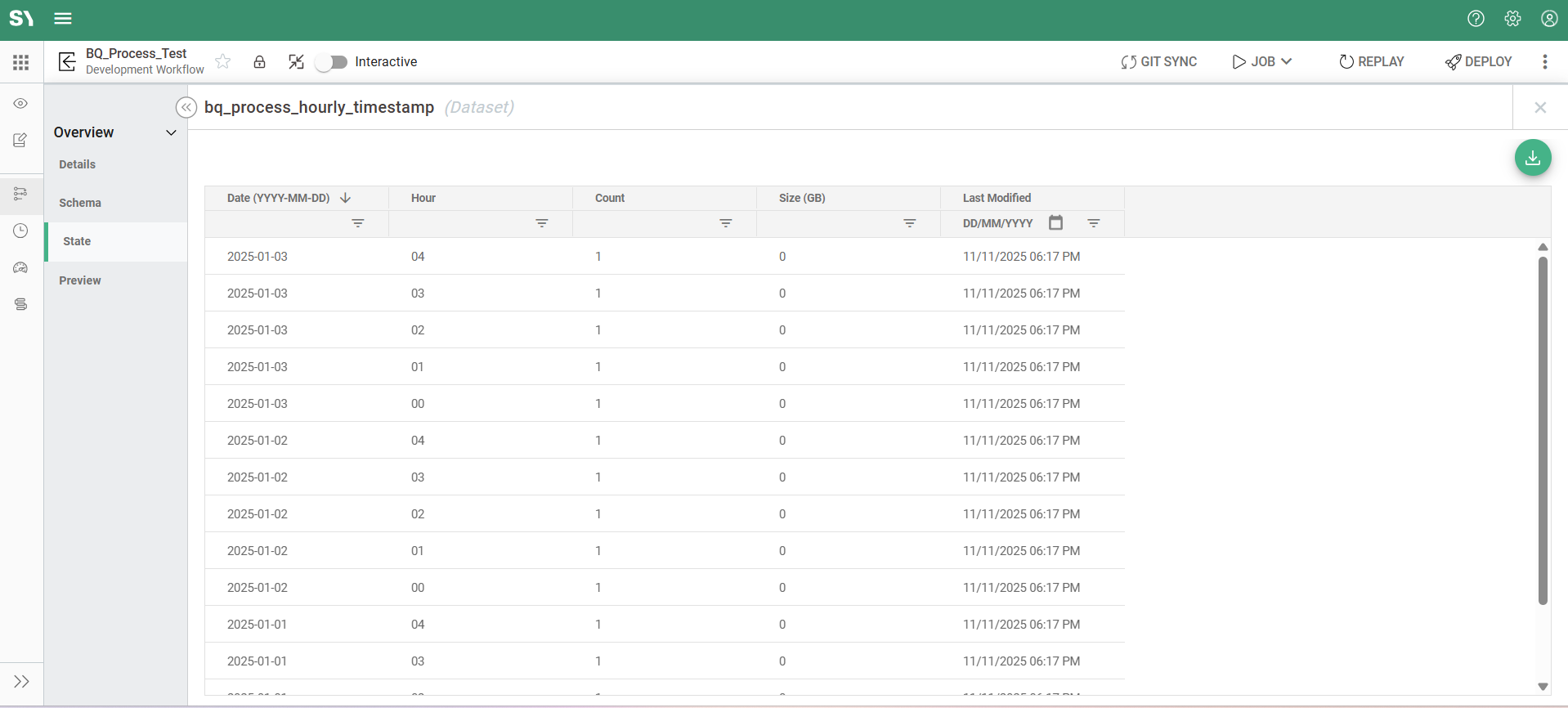Click the clock history icon in sidebar
Image resolution: width=1568 pixels, height=708 pixels.
pyautogui.click(x=21, y=231)
